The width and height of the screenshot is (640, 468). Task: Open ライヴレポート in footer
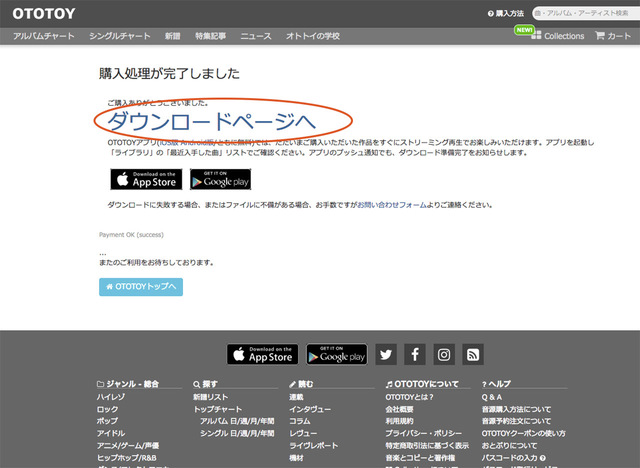point(313,446)
